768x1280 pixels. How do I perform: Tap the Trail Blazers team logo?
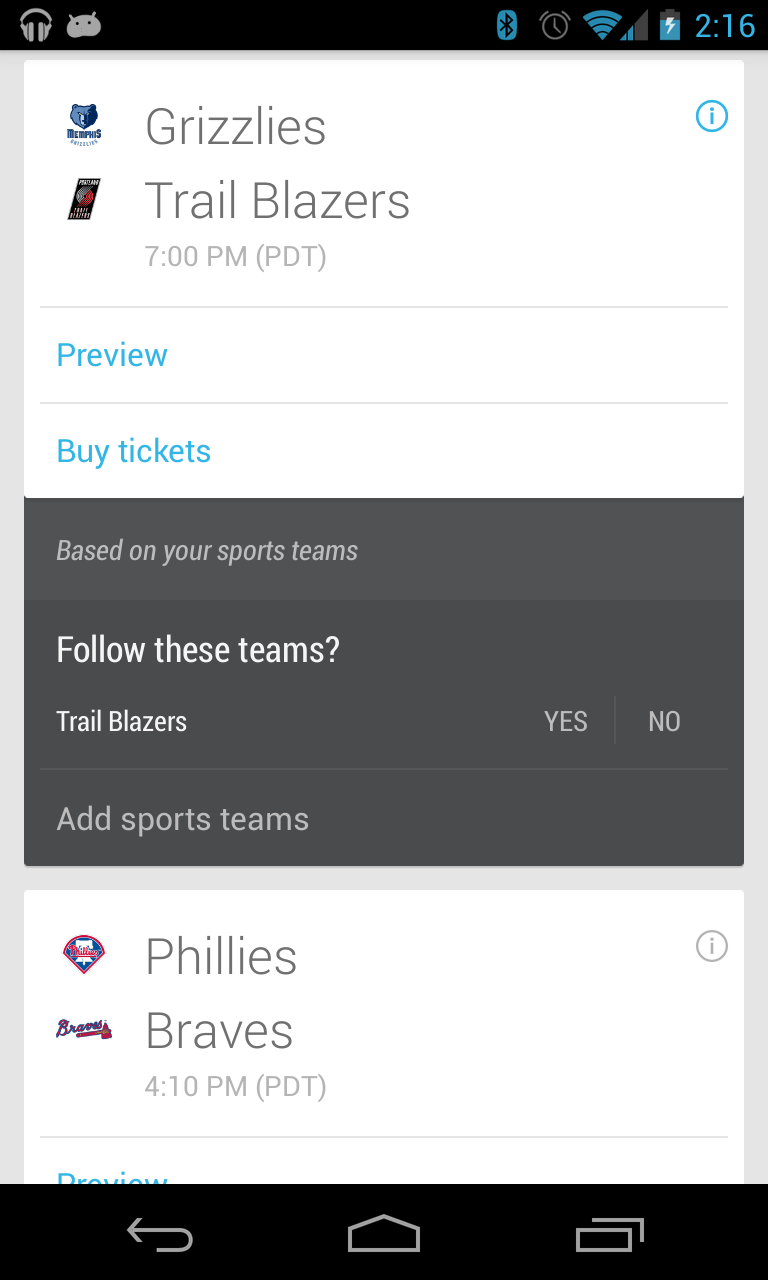coord(84,199)
